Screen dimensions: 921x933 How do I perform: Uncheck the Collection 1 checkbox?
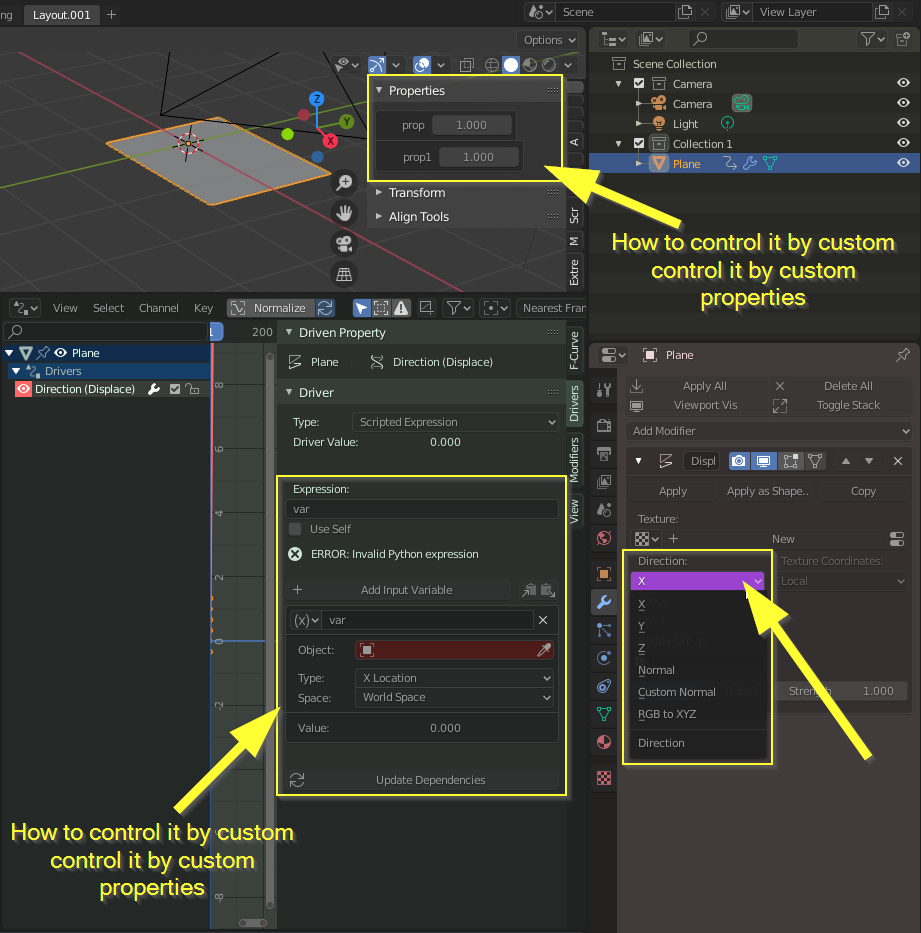pos(639,143)
